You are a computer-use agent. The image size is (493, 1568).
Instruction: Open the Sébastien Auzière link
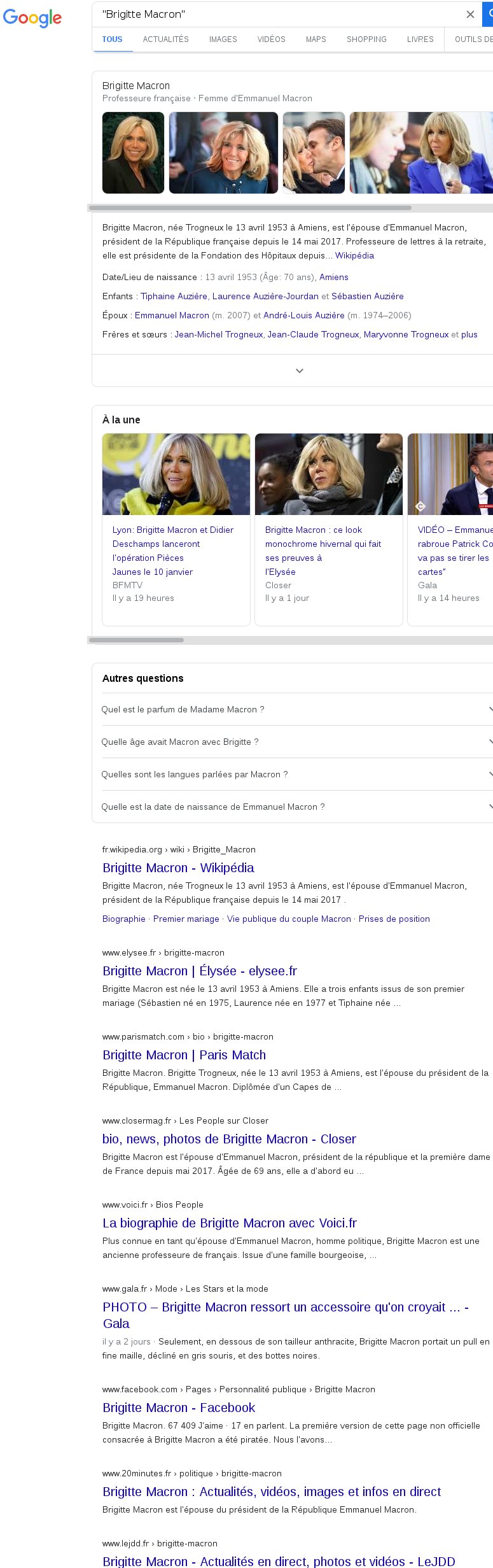(368, 296)
